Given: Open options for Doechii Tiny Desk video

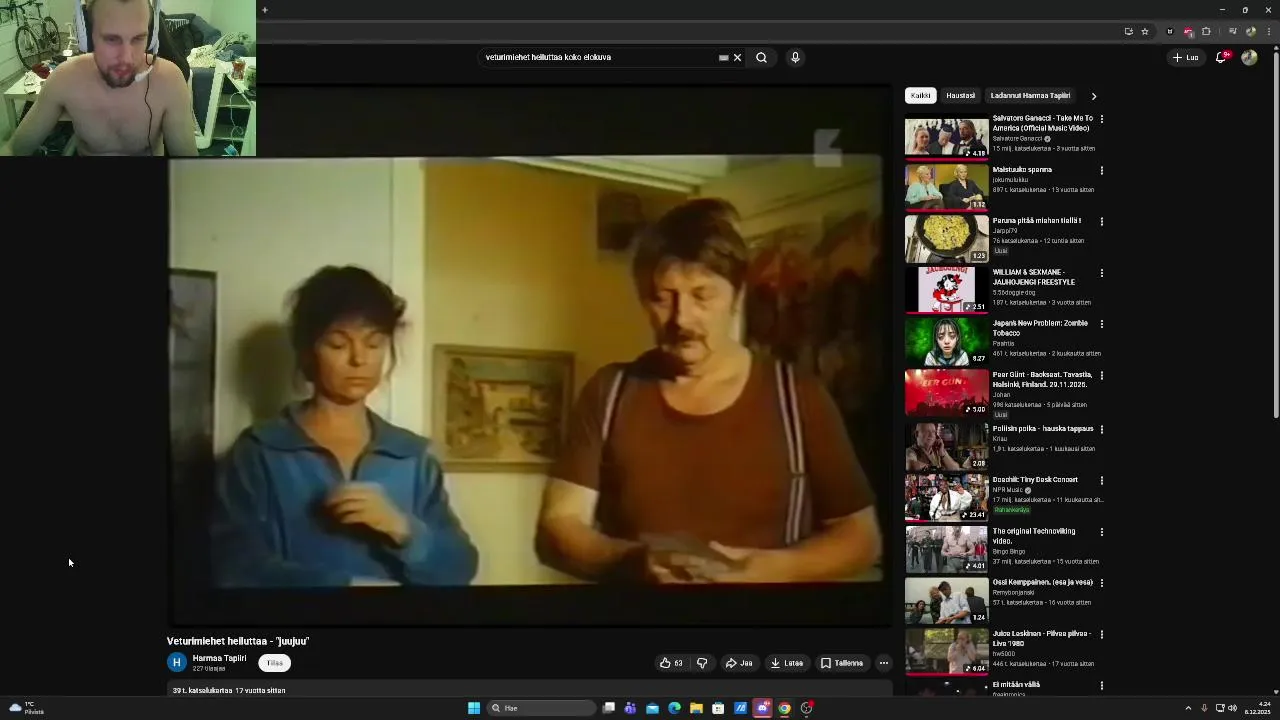Looking at the screenshot, I should [x=1102, y=481].
